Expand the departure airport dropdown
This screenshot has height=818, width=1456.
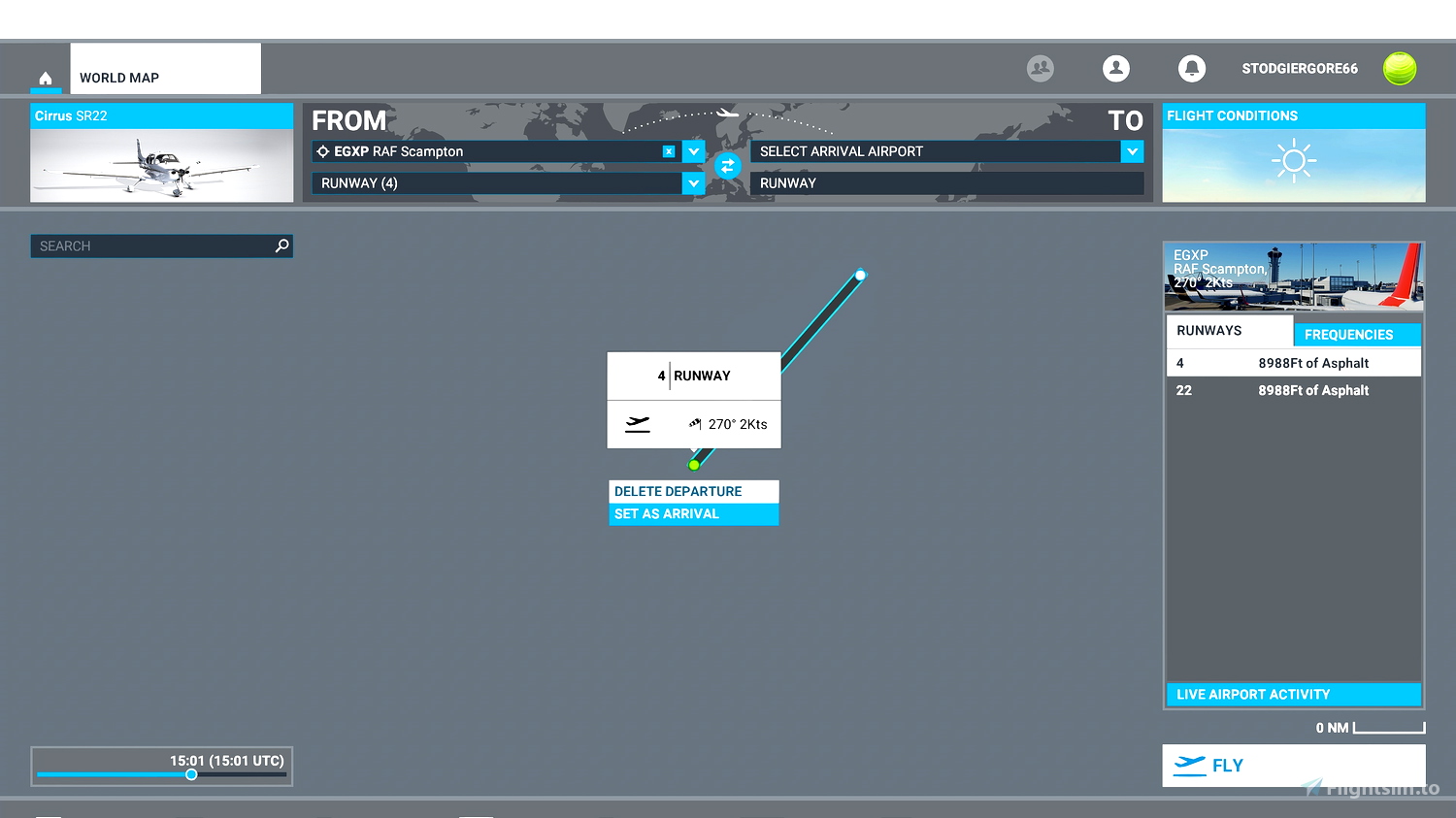pyautogui.click(x=693, y=151)
